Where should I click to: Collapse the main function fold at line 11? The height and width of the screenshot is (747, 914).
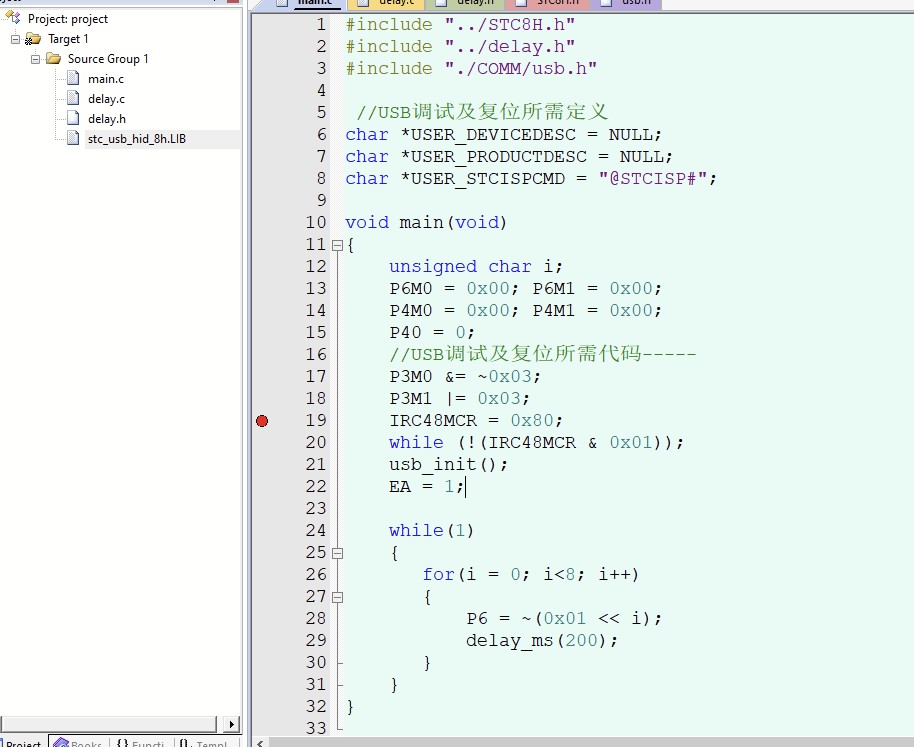tap(337, 245)
